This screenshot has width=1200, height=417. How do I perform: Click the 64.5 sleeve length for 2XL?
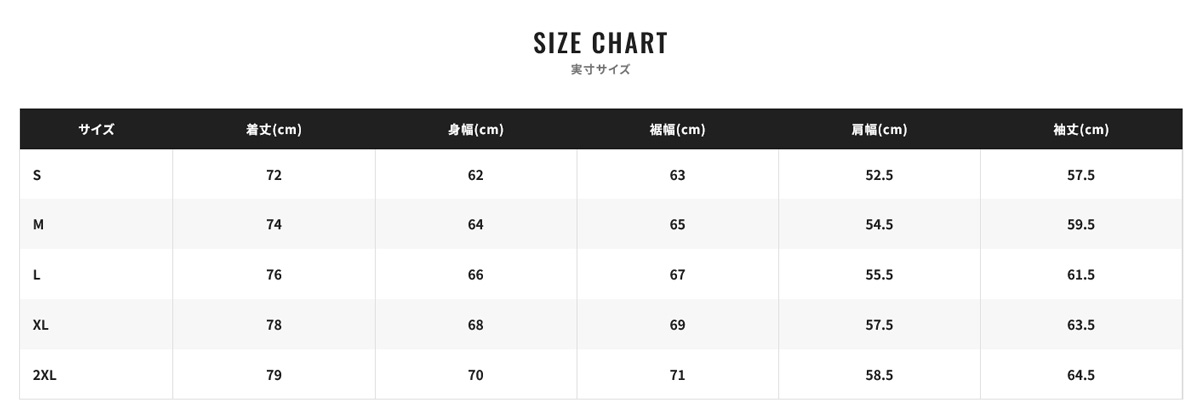[x=1081, y=375]
